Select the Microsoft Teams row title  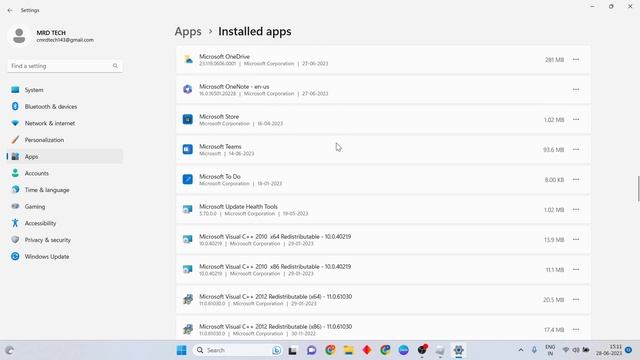tap(220, 147)
